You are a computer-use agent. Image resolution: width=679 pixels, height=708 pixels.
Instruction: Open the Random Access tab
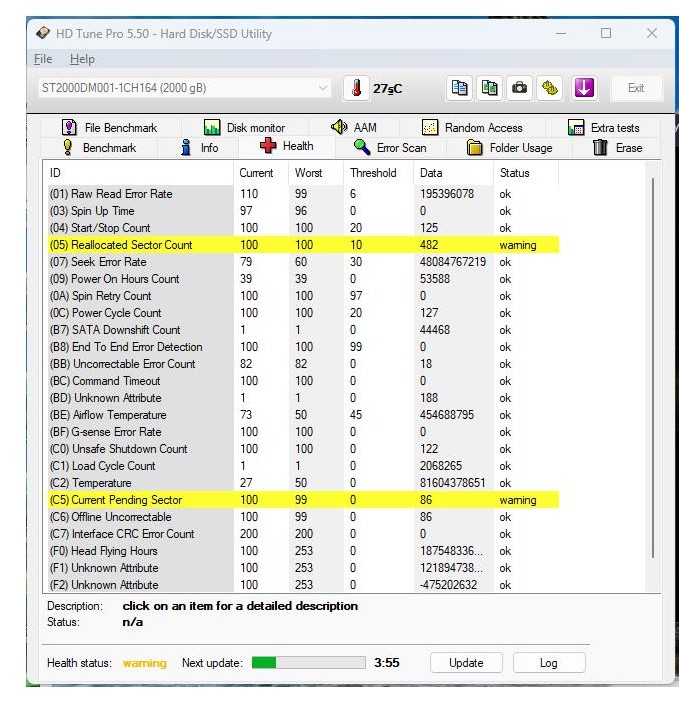(x=473, y=128)
